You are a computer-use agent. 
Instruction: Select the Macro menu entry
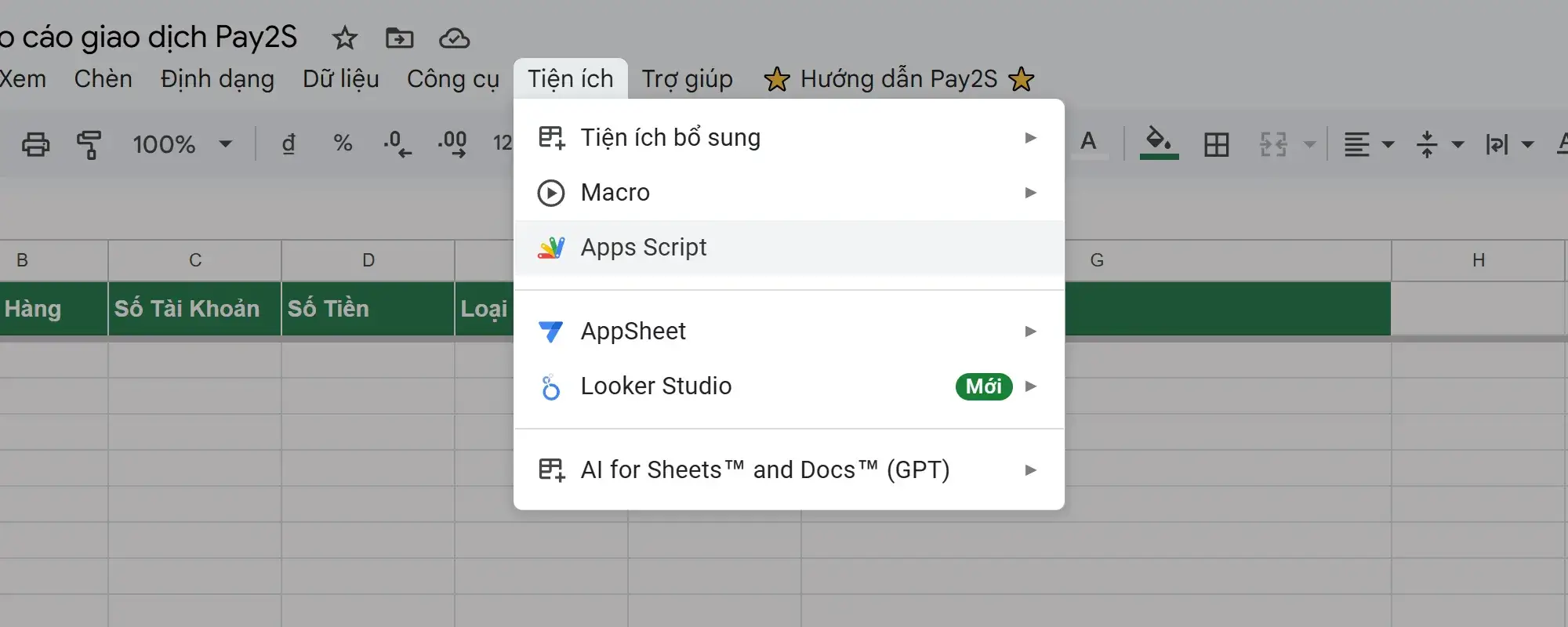pos(789,193)
